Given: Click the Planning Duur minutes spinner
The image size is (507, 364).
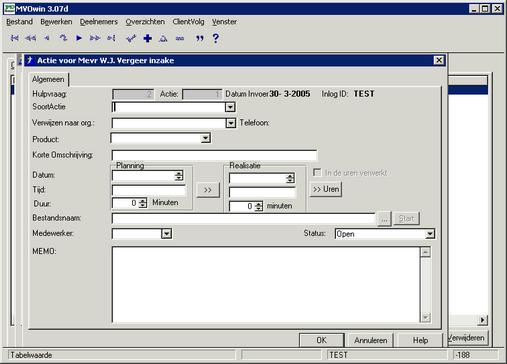Looking at the screenshot, I should click(143, 203).
